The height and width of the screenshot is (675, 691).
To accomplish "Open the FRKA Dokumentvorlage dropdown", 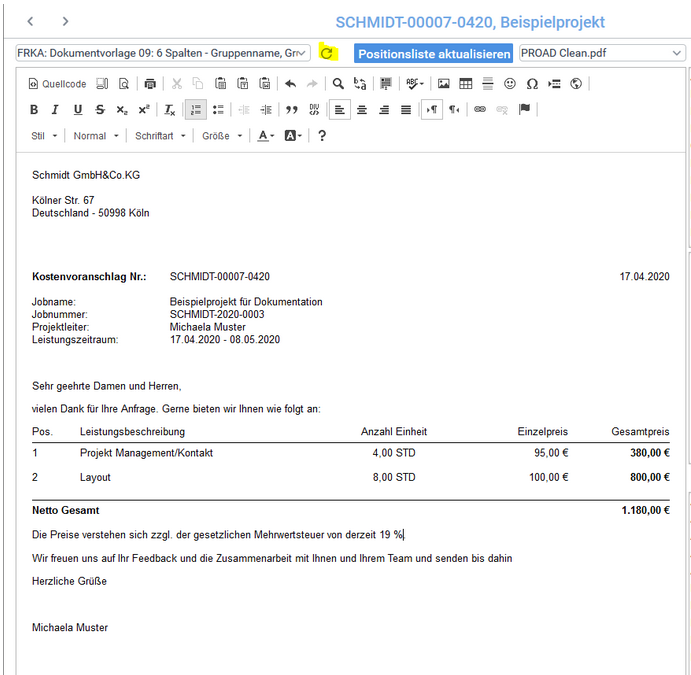I will [163, 53].
